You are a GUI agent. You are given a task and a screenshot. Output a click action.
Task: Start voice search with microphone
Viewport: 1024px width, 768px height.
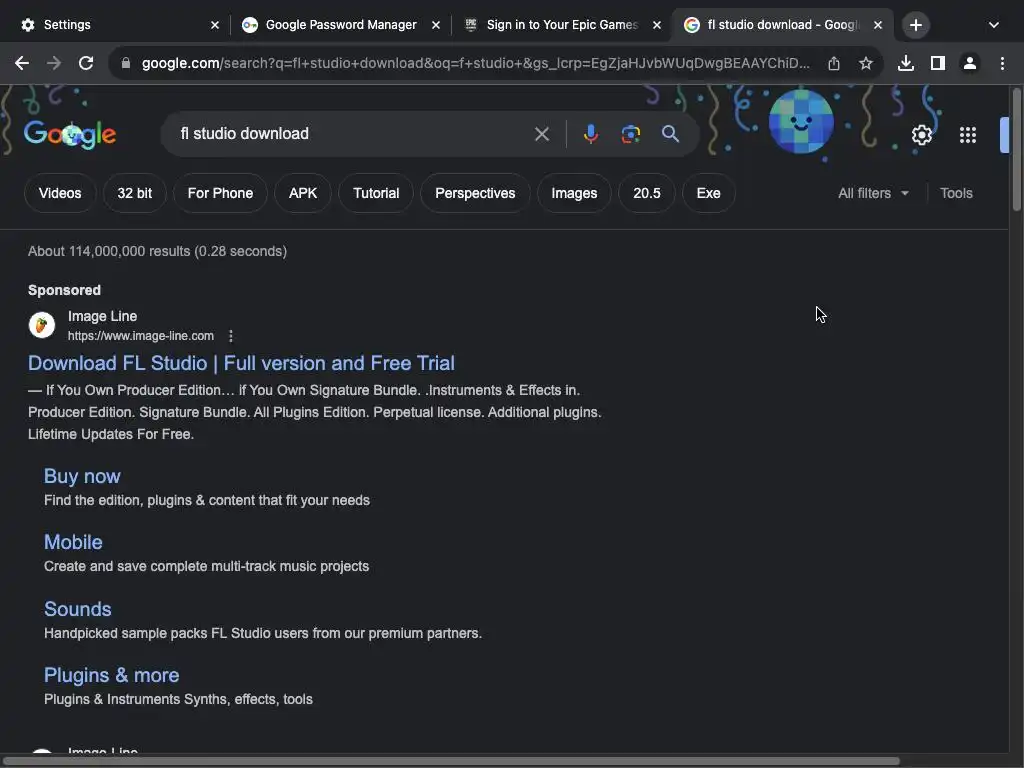pyautogui.click(x=590, y=134)
